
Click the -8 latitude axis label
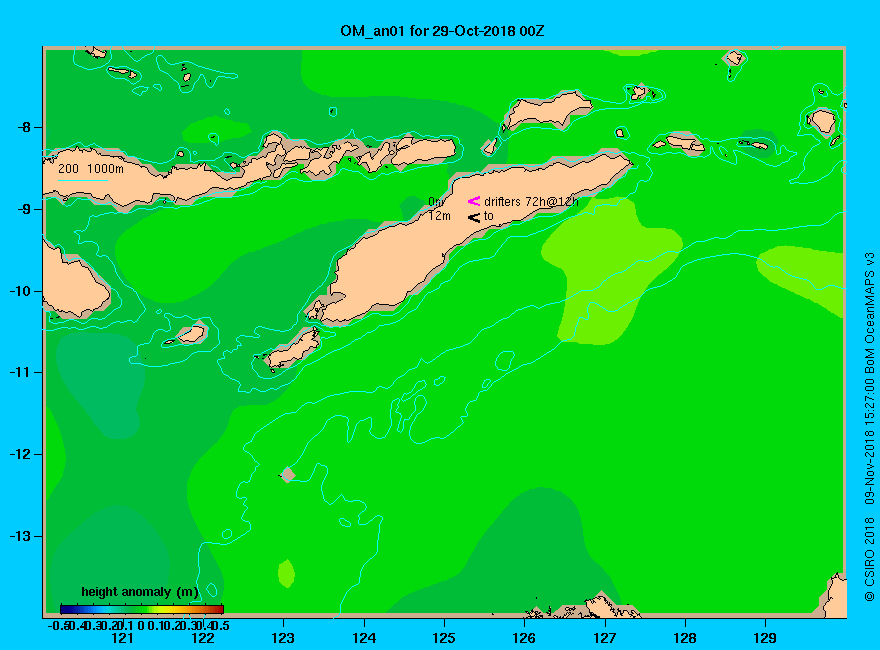(x=24, y=127)
